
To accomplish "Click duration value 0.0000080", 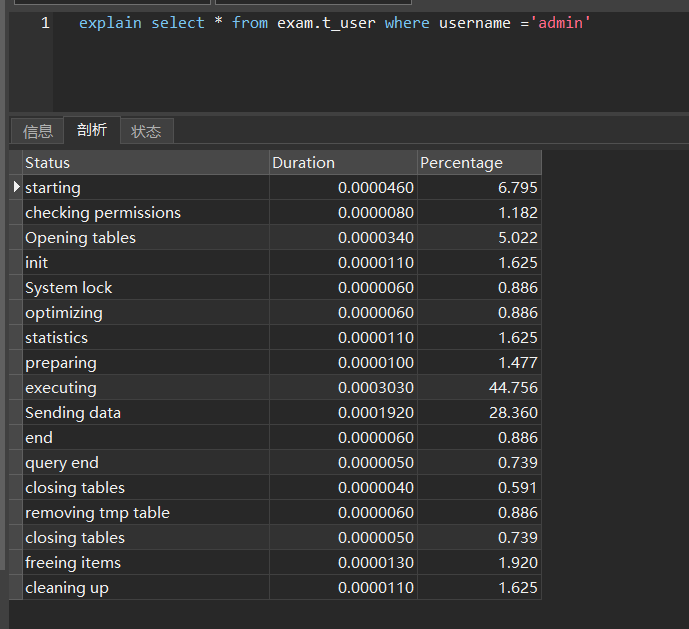I will point(376,213).
